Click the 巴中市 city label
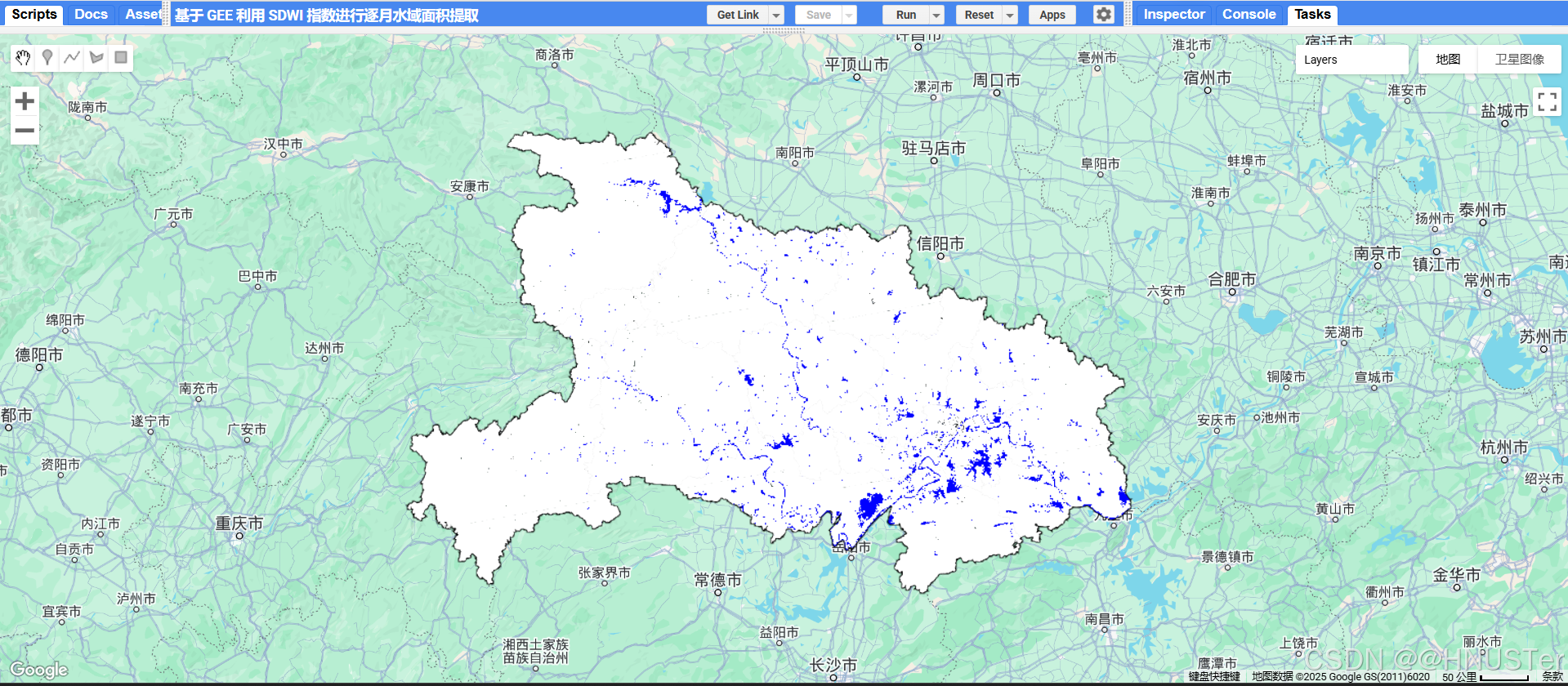Image resolution: width=1568 pixels, height=686 pixels. (257, 276)
